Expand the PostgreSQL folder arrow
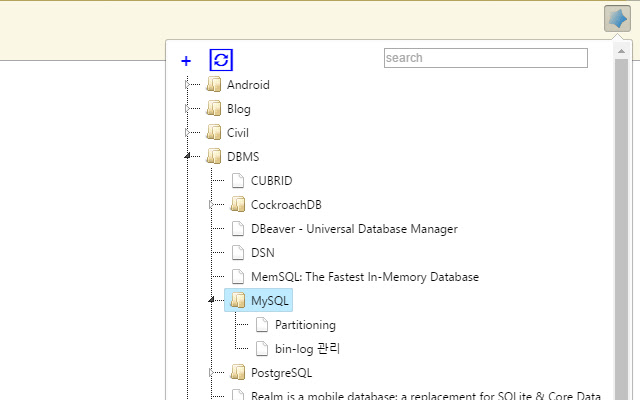Image resolution: width=640 pixels, height=400 pixels. [x=211, y=372]
